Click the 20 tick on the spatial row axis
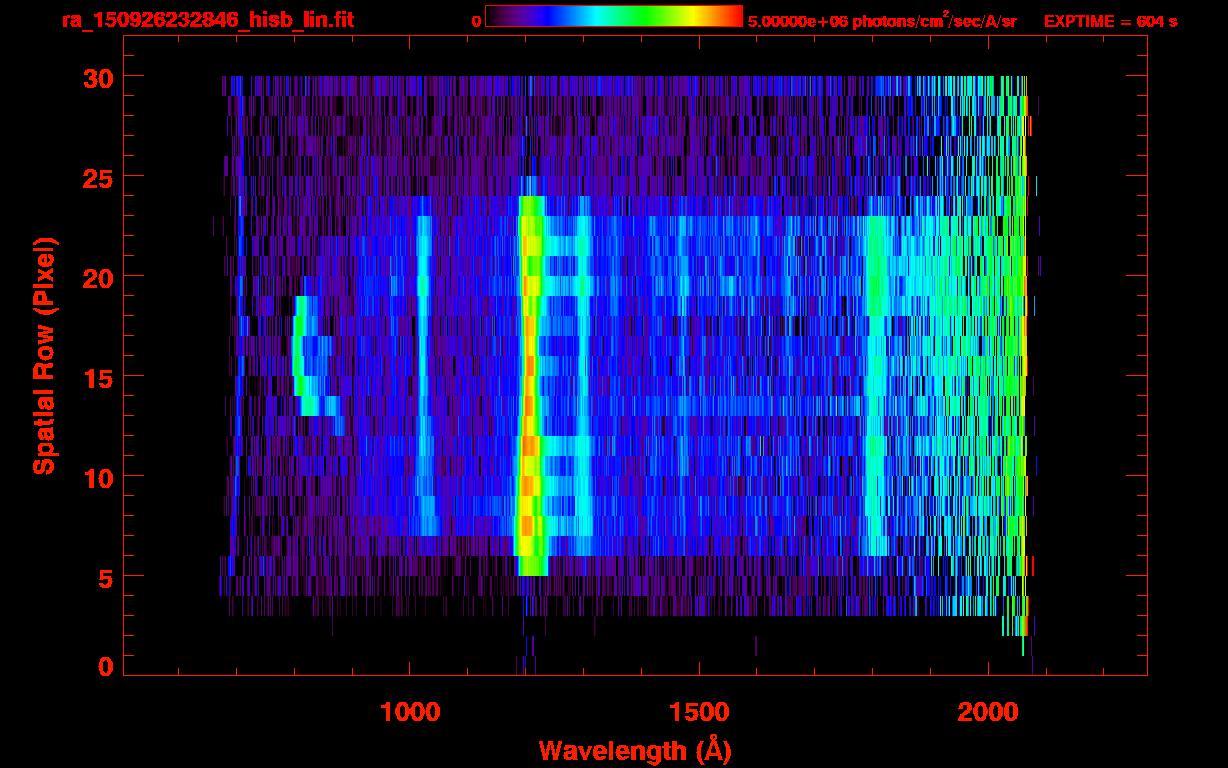1228x768 pixels. [99, 277]
